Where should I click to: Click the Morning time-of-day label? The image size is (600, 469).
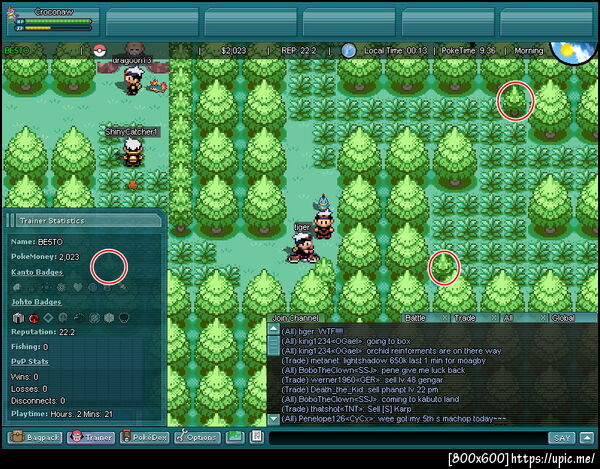(x=528, y=50)
